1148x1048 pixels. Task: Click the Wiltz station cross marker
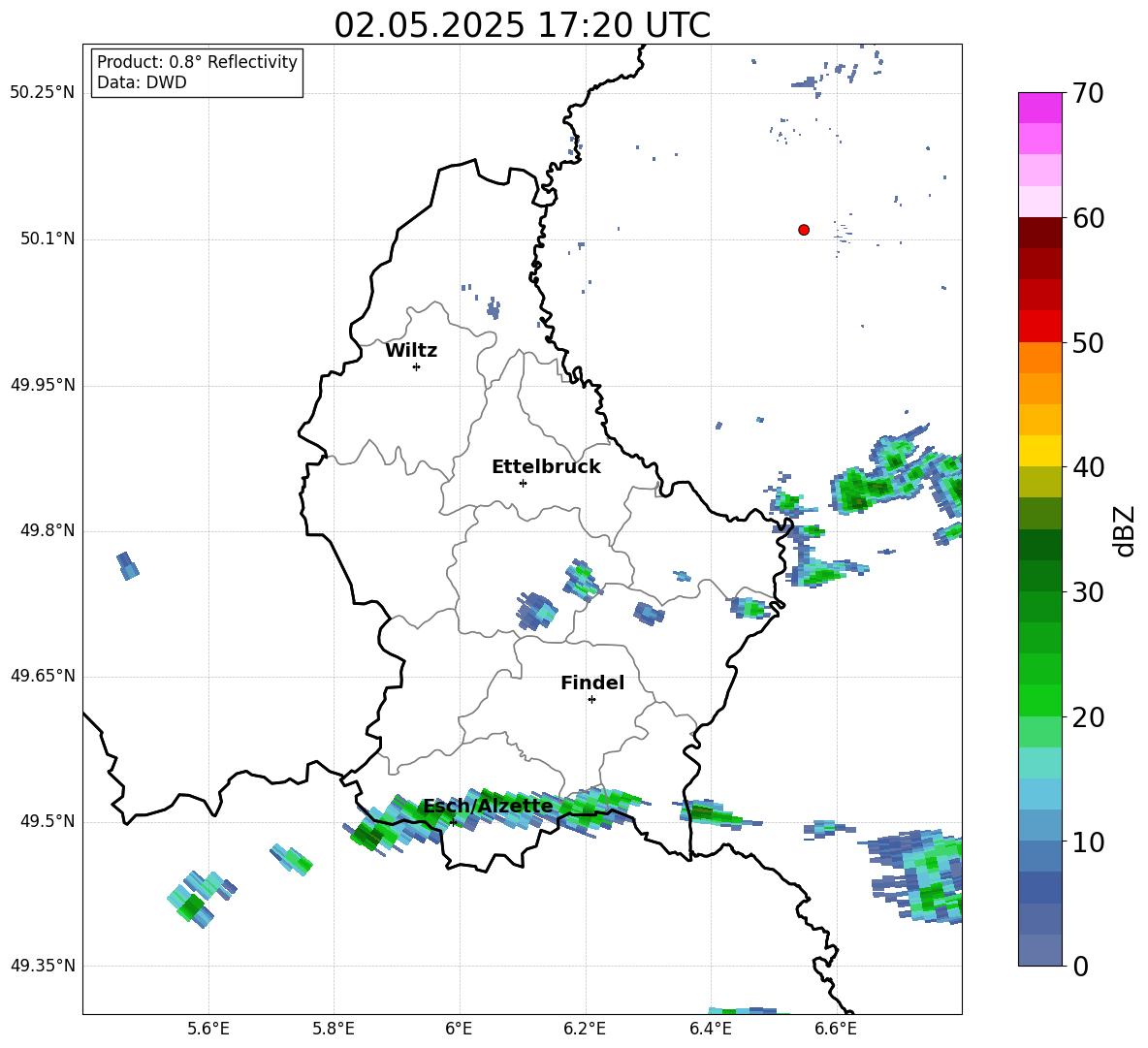[x=416, y=366]
